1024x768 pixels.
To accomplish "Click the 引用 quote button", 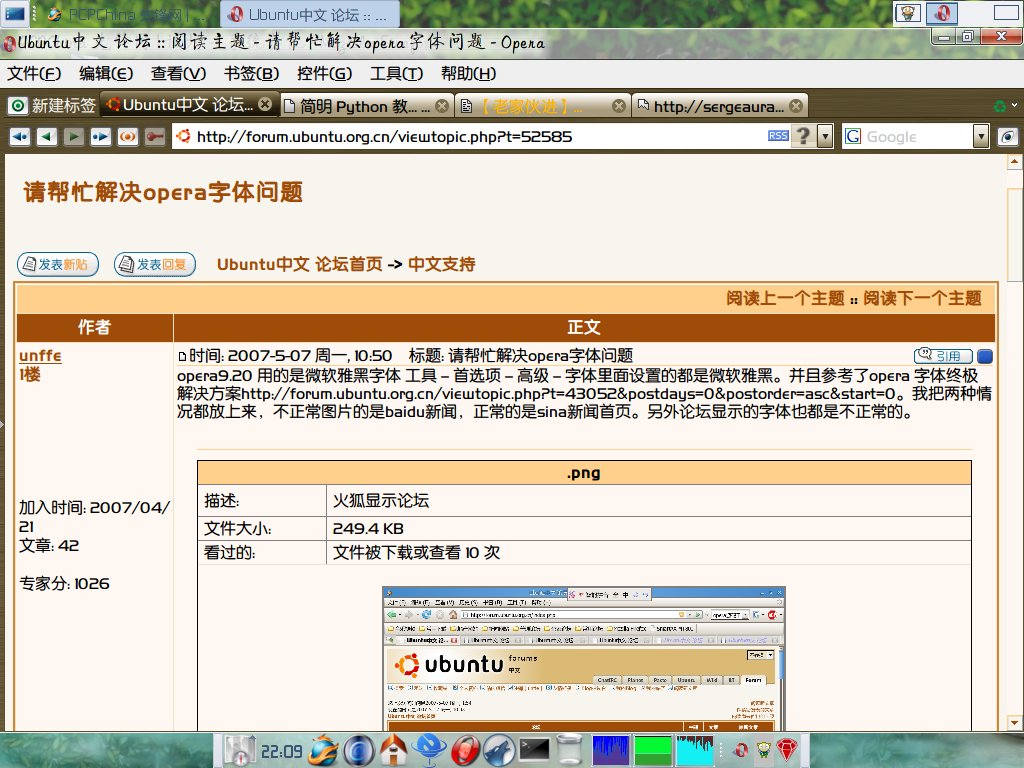I will (943, 355).
